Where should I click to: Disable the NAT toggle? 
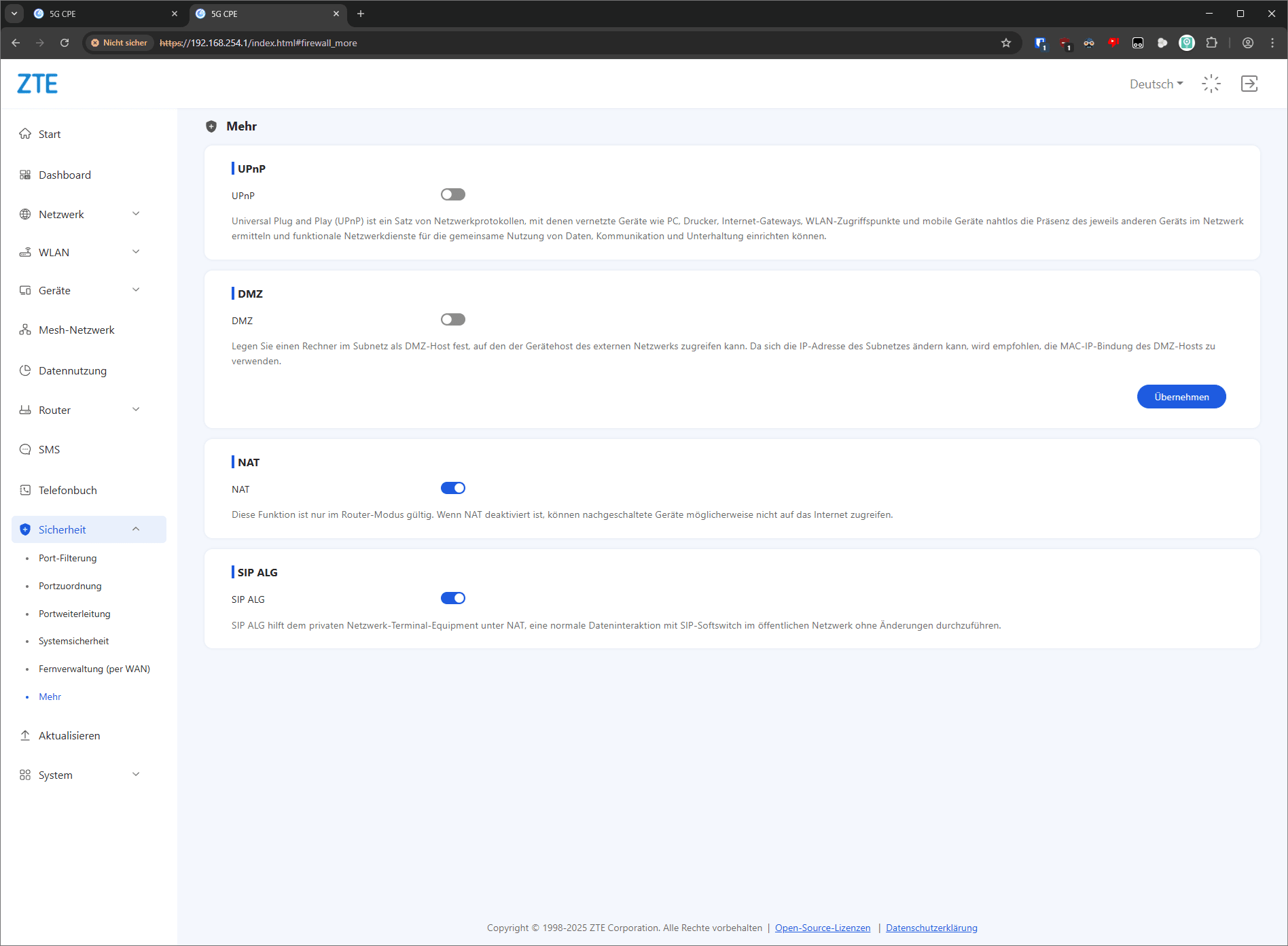[452, 489]
